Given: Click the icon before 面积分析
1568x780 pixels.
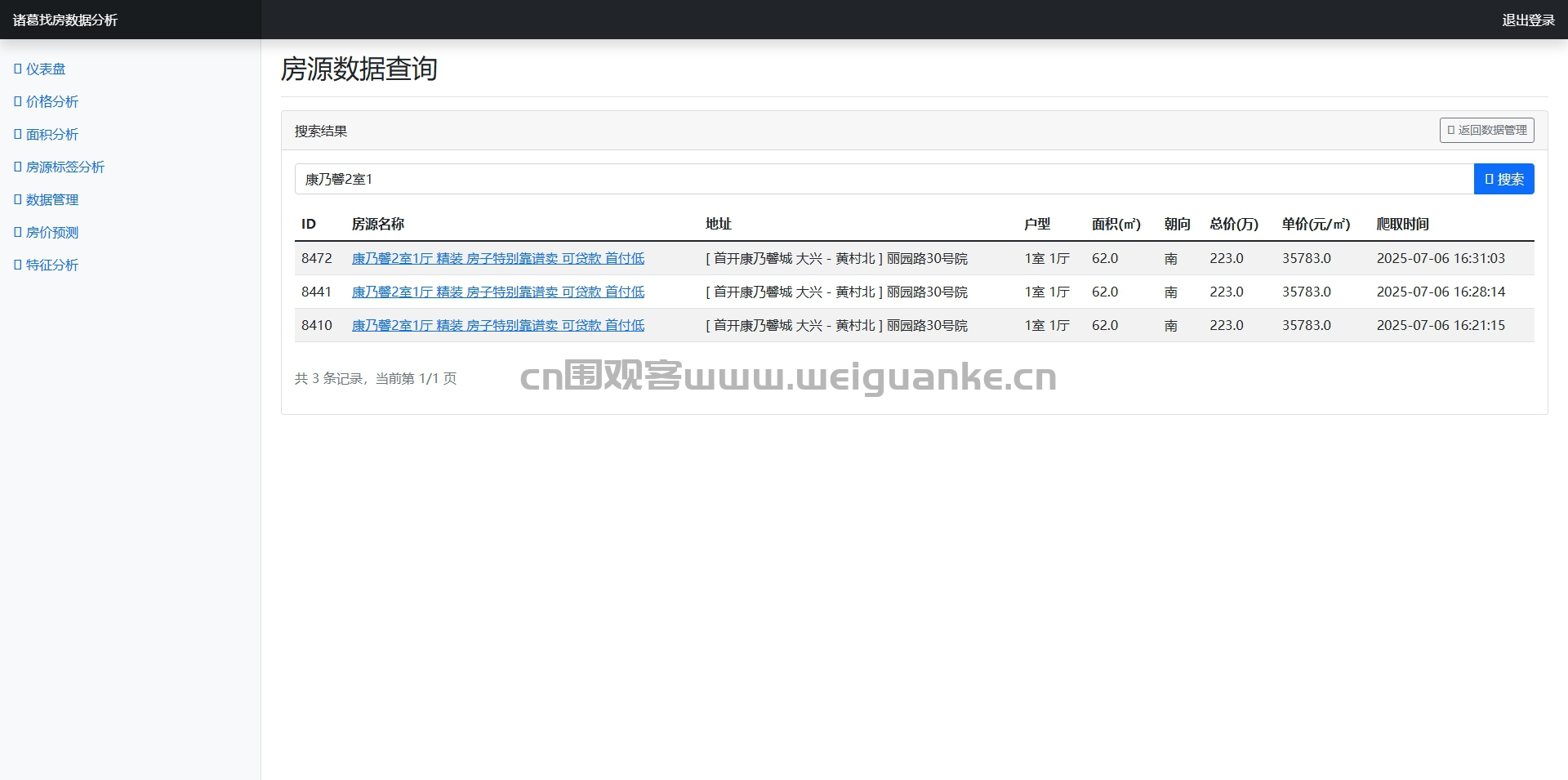Looking at the screenshot, I should pos(18,135).
